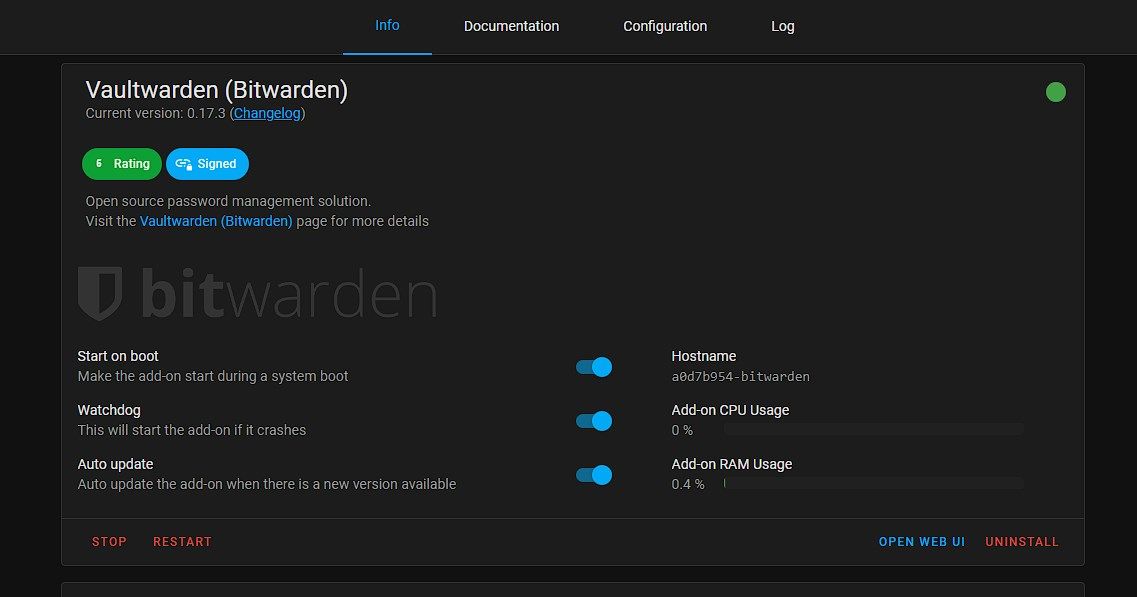Open the Log tab
This screenshot has height=597, width=1137.
(782, 26)
